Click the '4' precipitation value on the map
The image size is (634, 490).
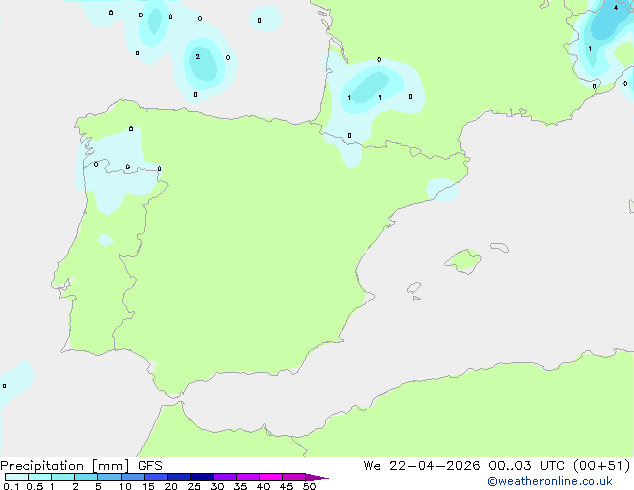coord(616,7)
